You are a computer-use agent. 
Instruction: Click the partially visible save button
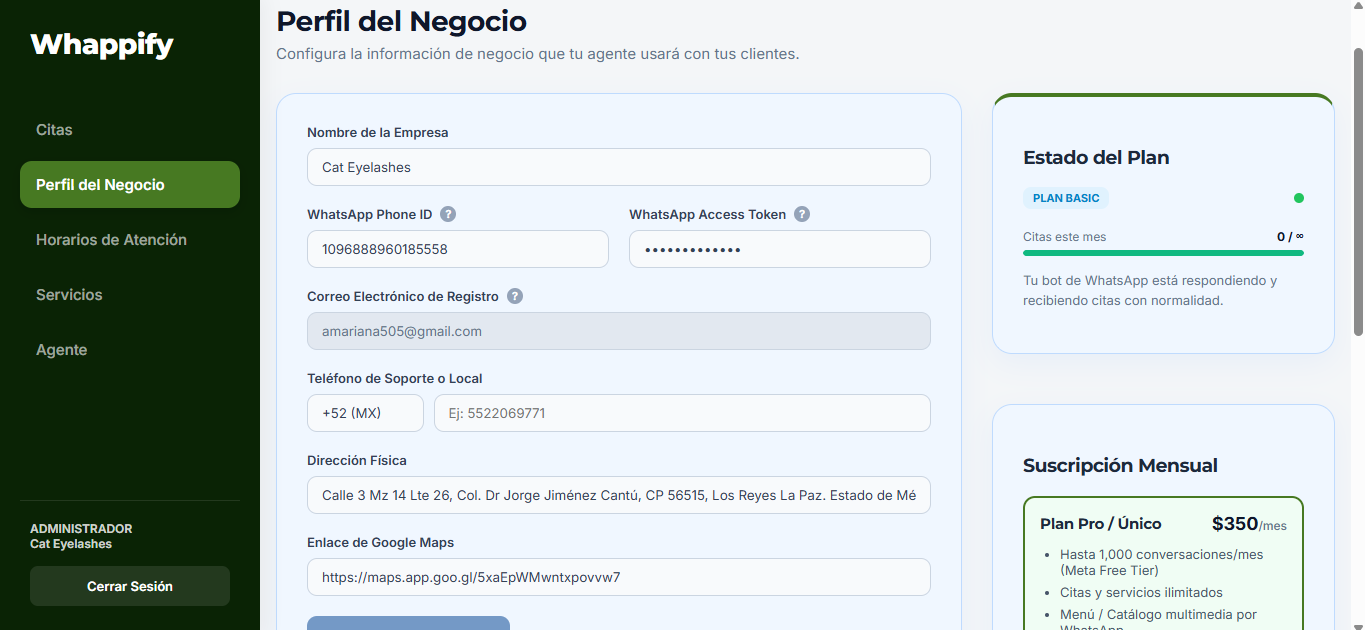pos(408,623)
